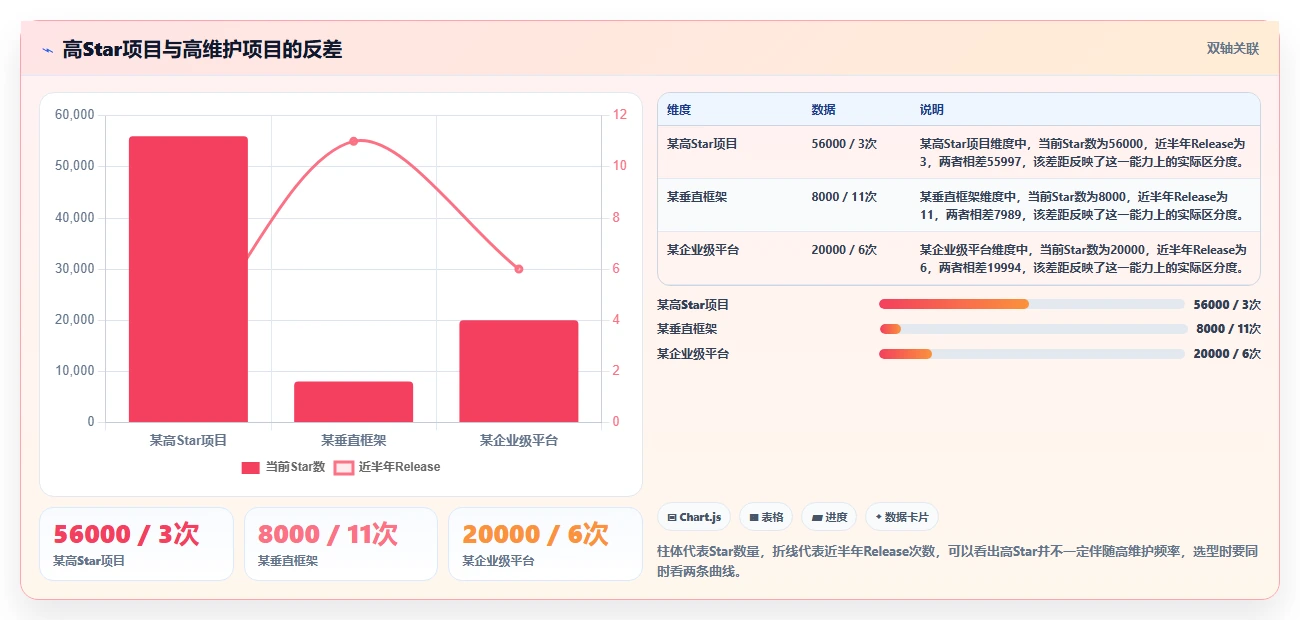Viewport: 1300px width, 620px height.
Task: Click the 某垂直框架 bar in the chart
Action: [x=353, y=401]
